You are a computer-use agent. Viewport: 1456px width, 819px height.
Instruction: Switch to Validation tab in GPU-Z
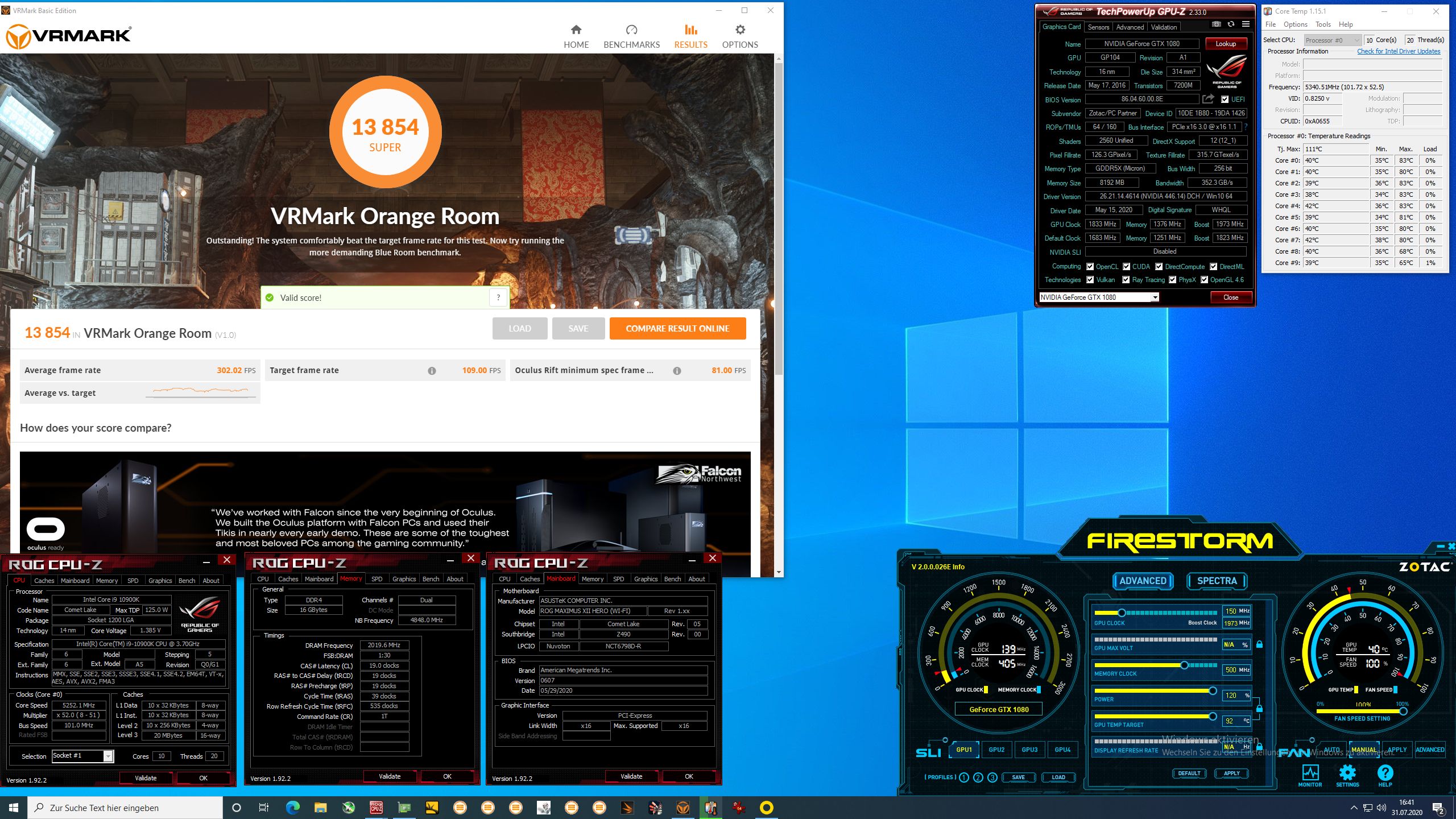[x=1164, y=27]
